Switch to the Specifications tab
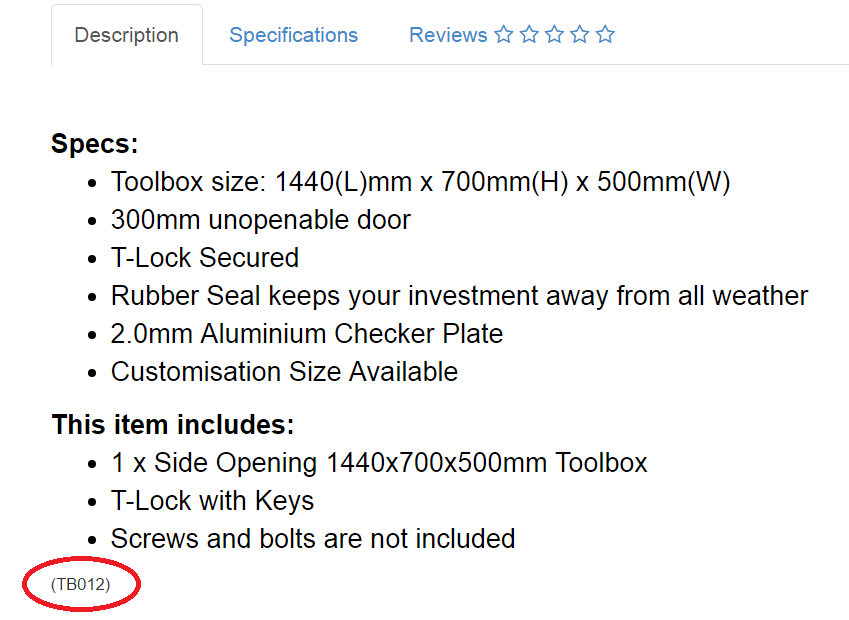 point(293,35)
